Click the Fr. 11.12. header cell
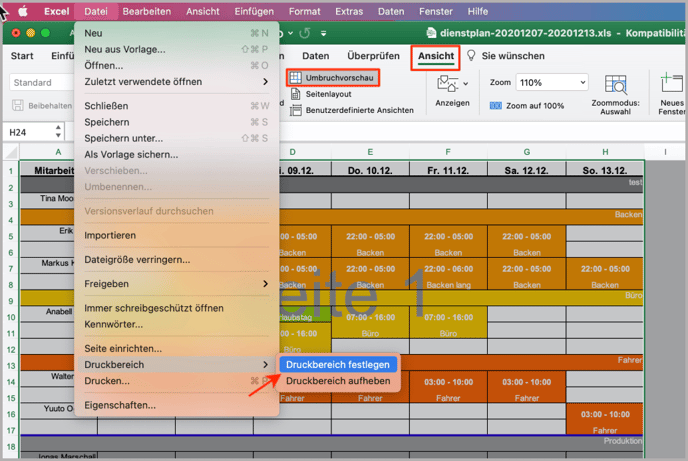The image size is (688, 461). pos(448,170)
